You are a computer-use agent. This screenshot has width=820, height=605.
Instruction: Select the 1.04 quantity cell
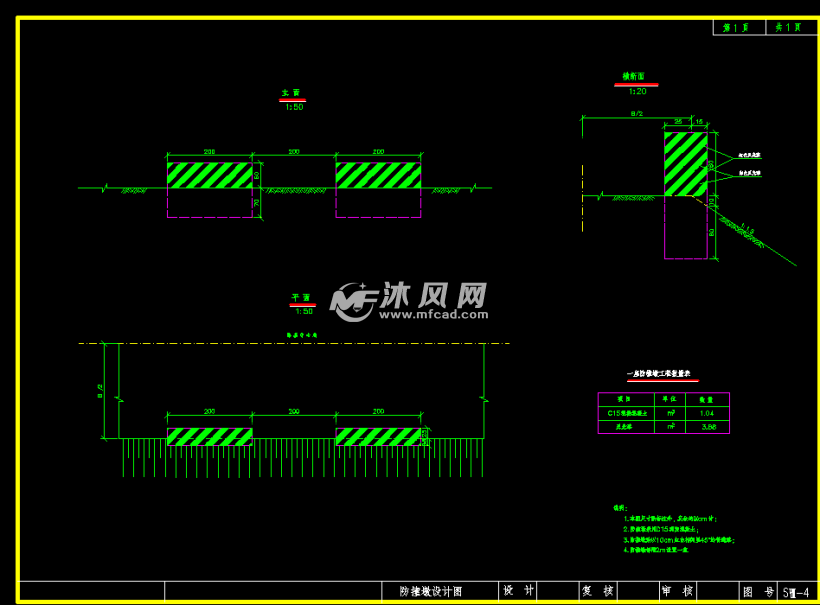(707, 413)
